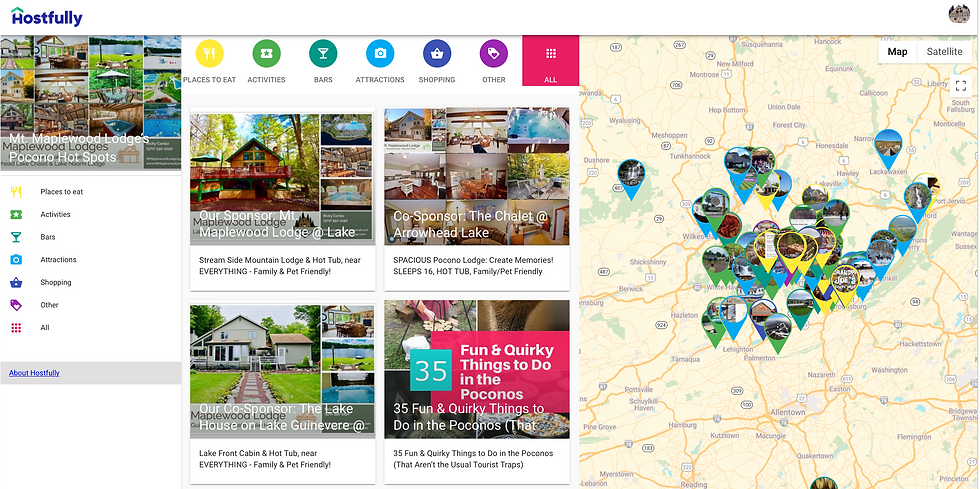Image resolution: width=980 pixels, height=489 pixels.
Task: Open sidebar Shopping text link
Action: click(56, 283)
